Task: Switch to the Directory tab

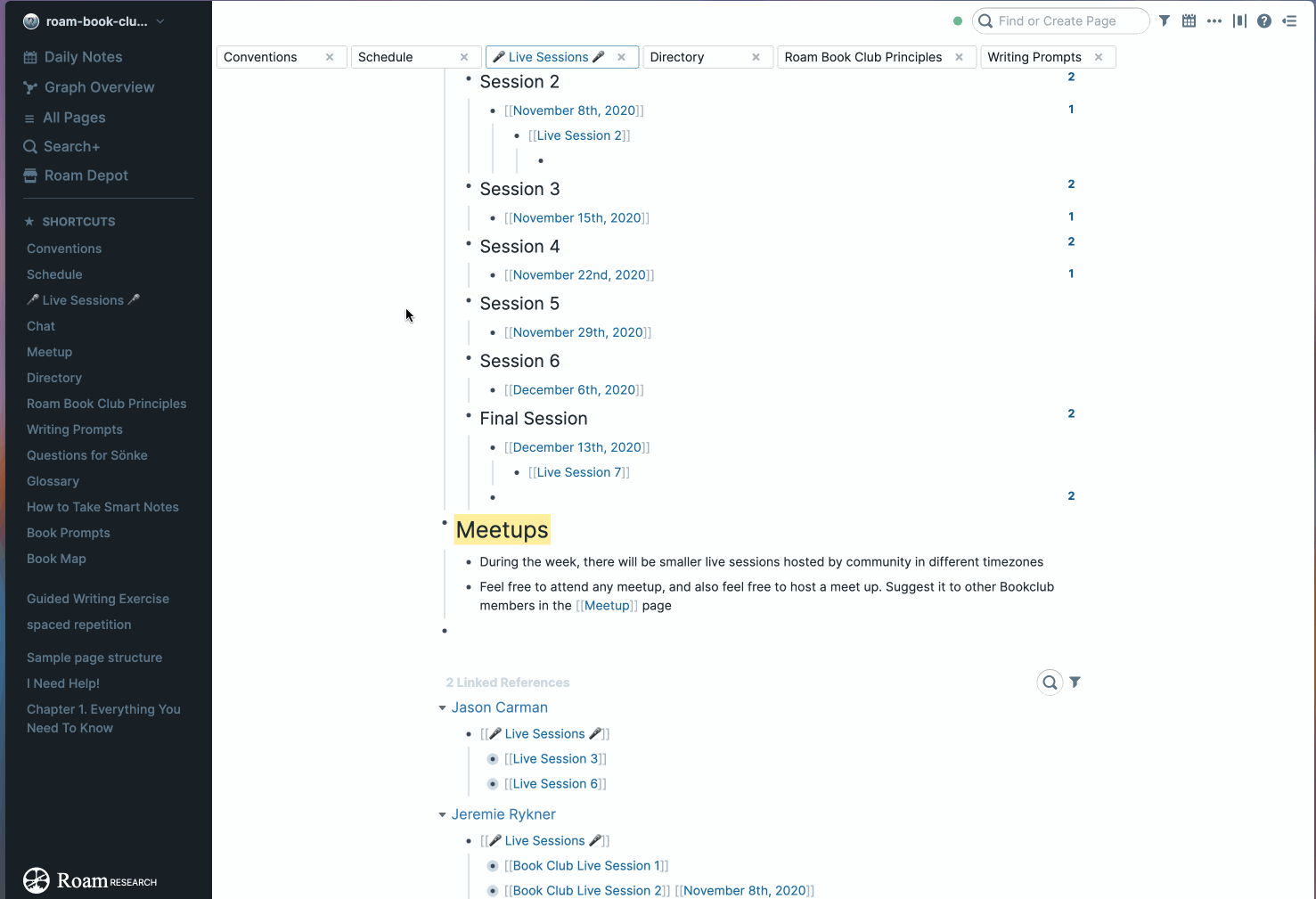Action: pos(677,56)
